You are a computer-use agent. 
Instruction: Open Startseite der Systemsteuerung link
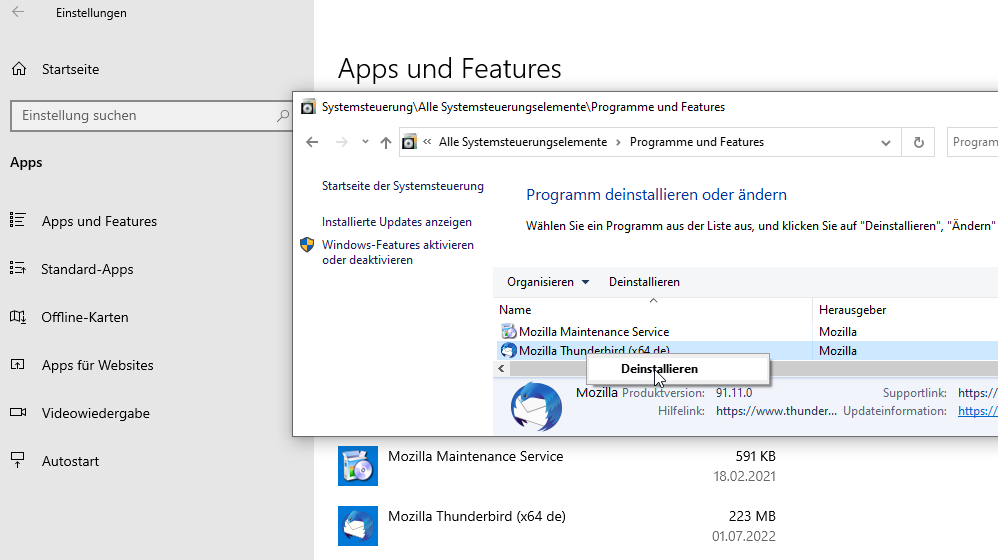click(x=402, y=186)
